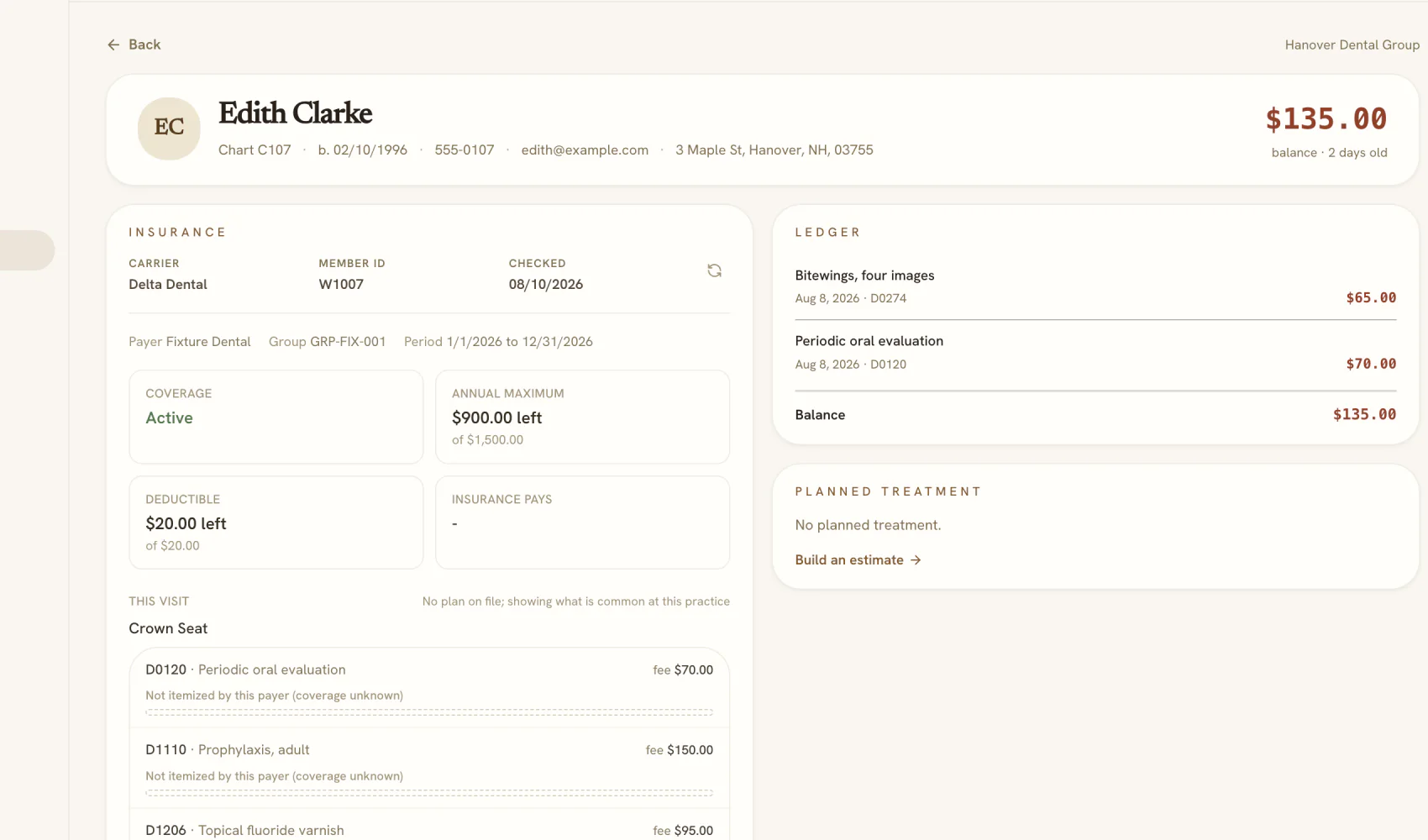This screenshot has width=1428, height=840.
Task: Select Crown Seat visit title
Action: [x=168, y=628]
